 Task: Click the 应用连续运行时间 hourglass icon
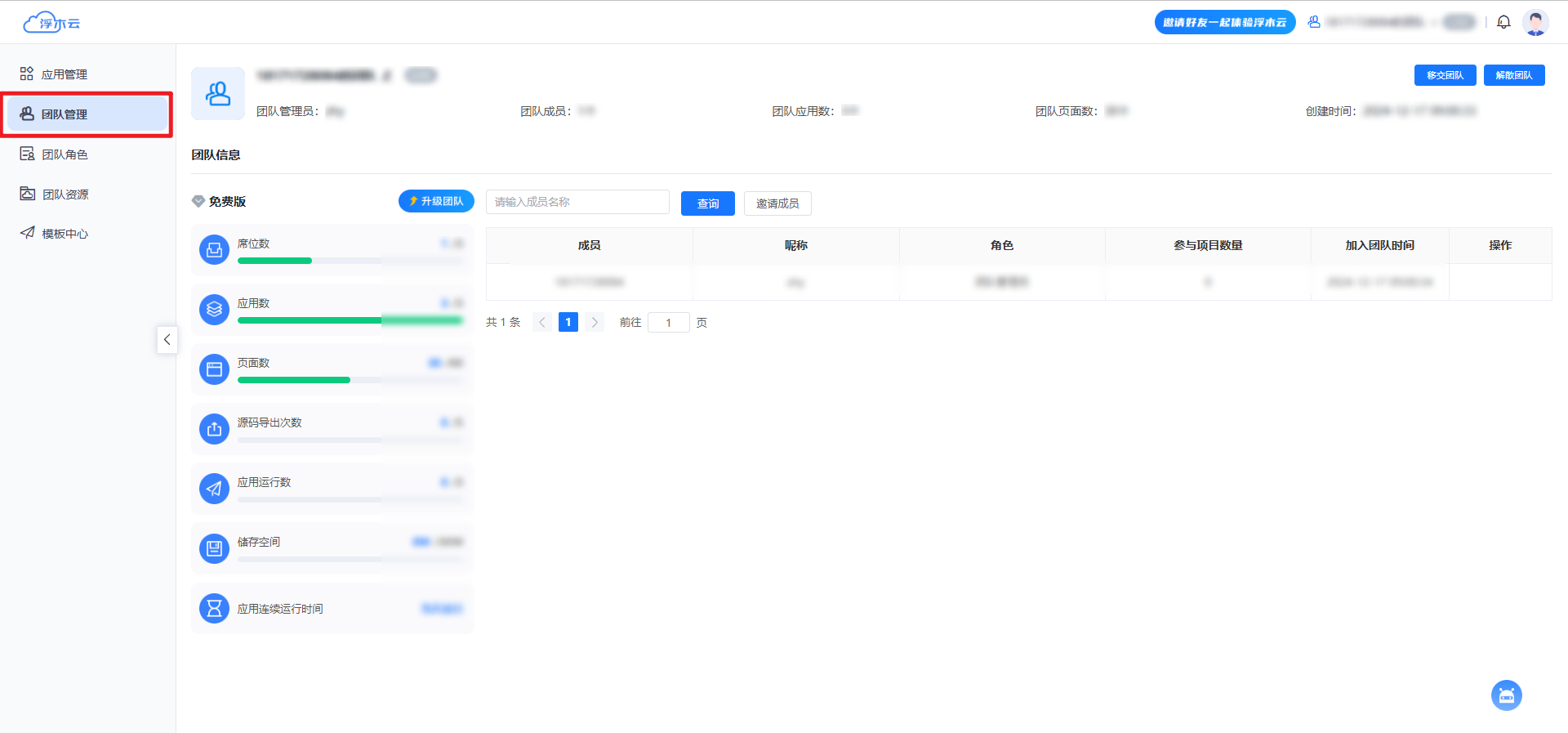214,608
